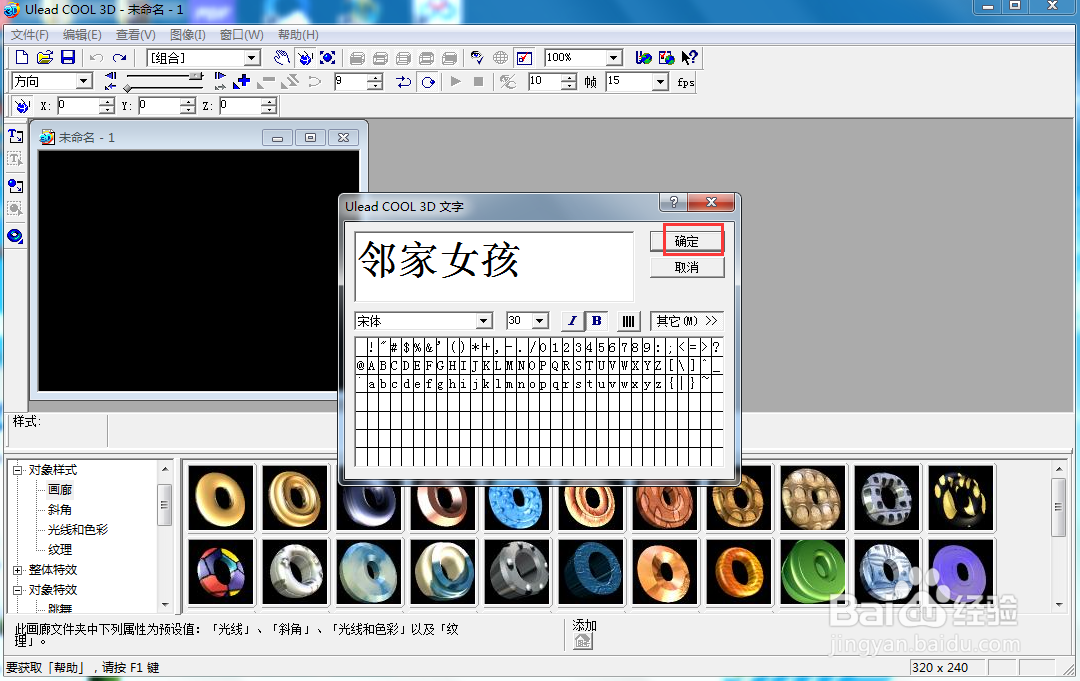This screenshot has height=681, width=1080.
Task: Click the ? help button in dialog title
Action: point(673,202)
